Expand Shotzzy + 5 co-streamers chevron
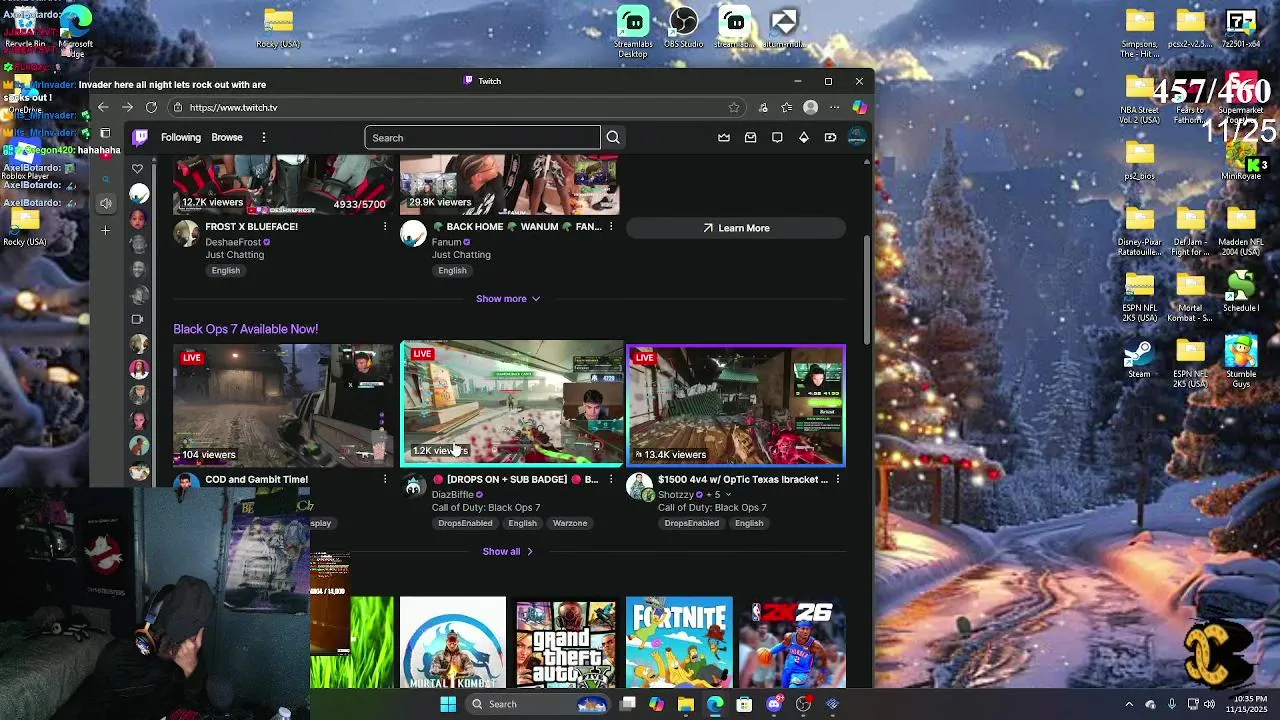1280x720 pixels. click(728, 495)
